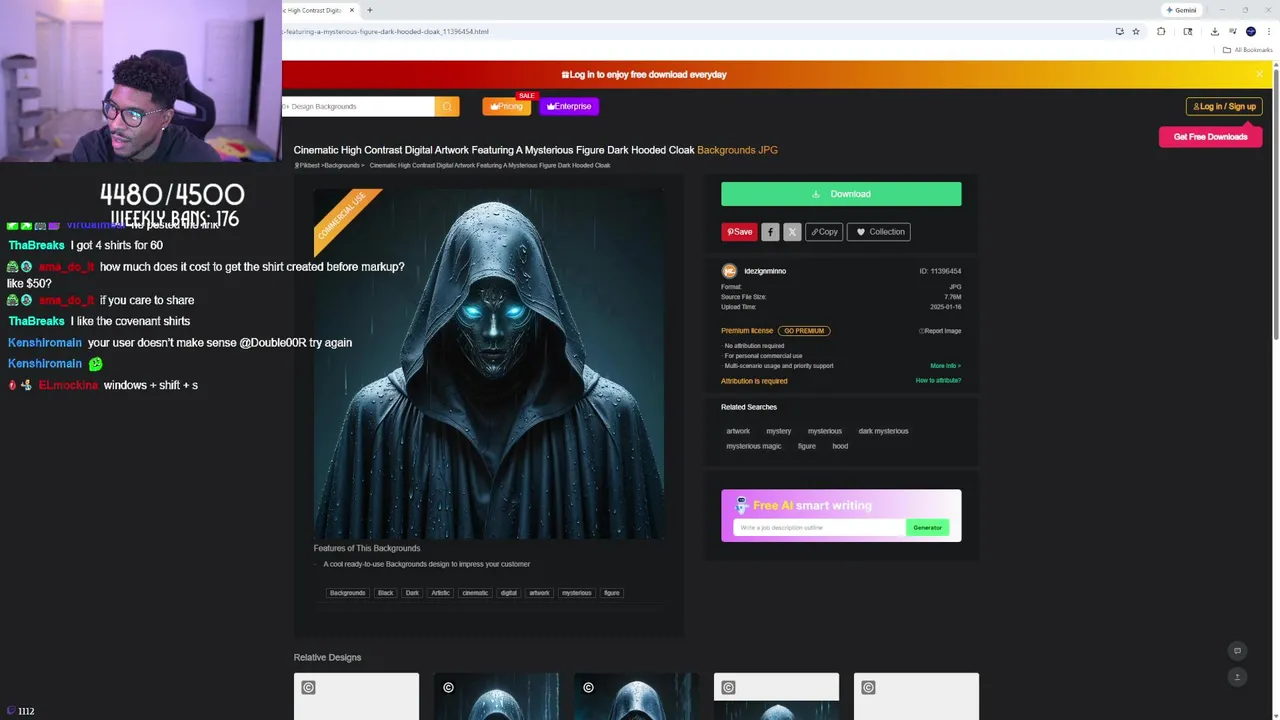Click the orange search magnifier button
Screen dimensions: 1280x720
pos(447,106)
